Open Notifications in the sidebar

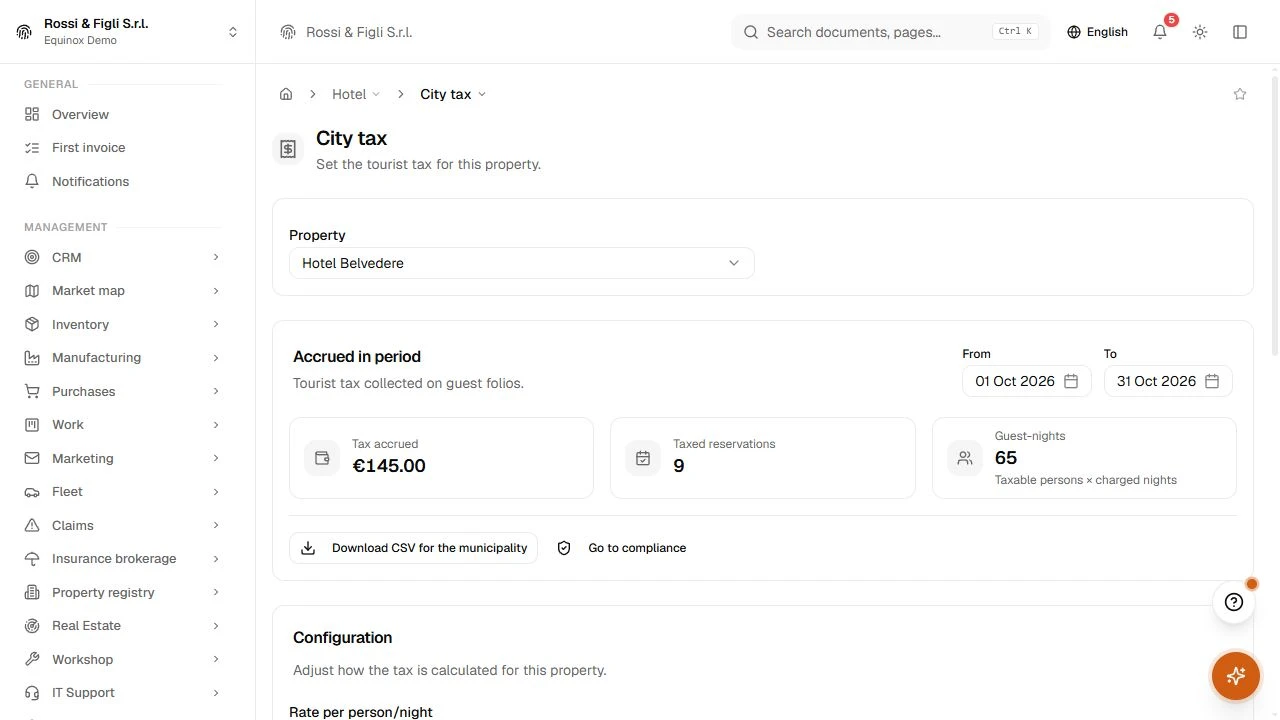click(124, 181)
